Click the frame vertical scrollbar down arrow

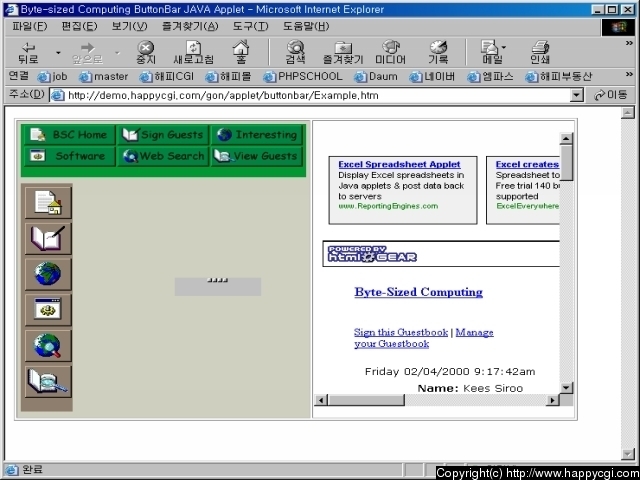566,388
